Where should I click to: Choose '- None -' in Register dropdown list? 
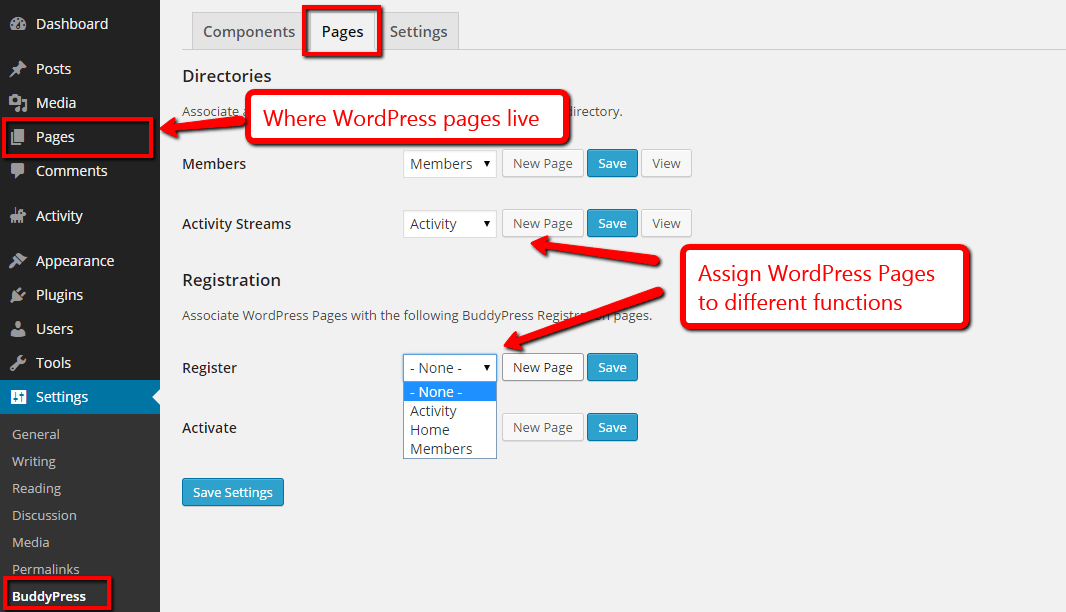click(450, 392)
